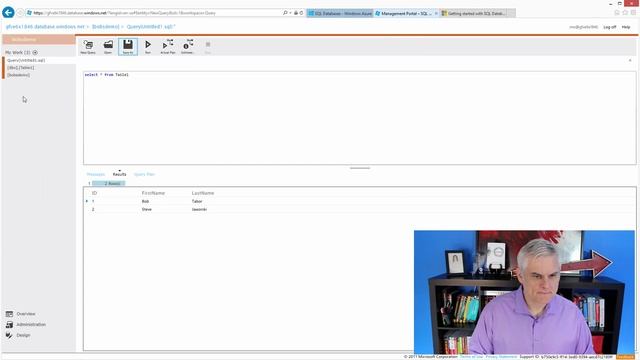Go back with the browser back arrow
Image resolution: width=640 pixels, height=360 pixels.
tap(8, 13)
